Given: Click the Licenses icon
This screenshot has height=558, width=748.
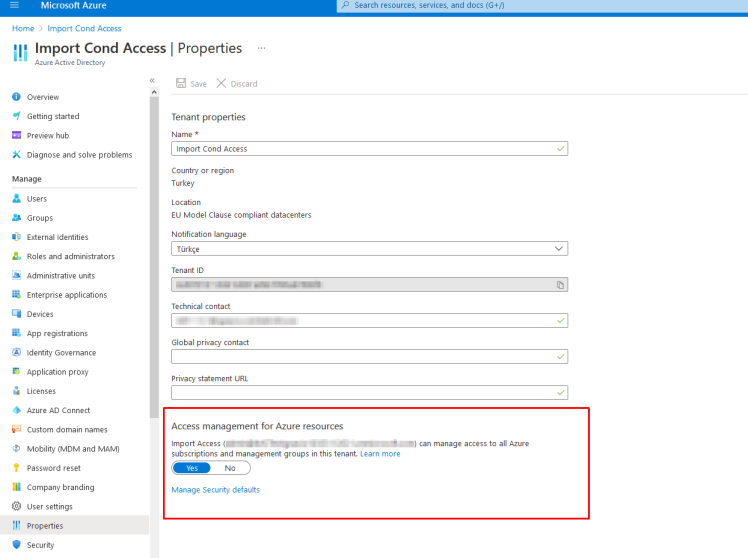Looking at the screenshot, I should point(16,391).
